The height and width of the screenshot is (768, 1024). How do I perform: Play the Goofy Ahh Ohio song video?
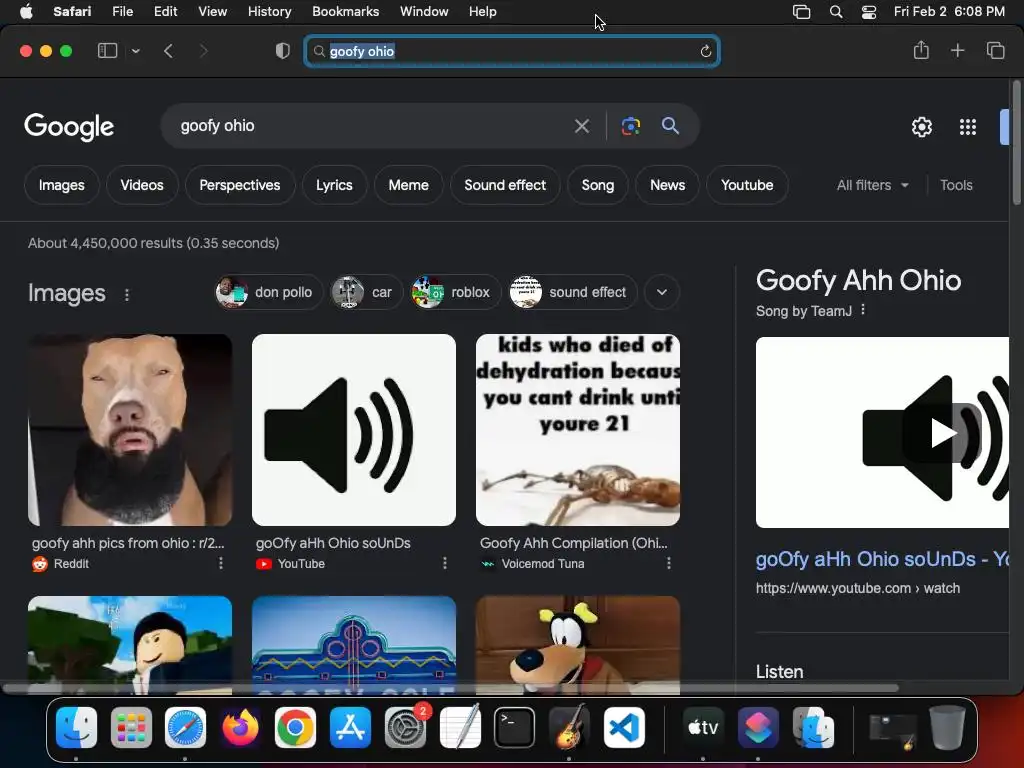(942, 433)
